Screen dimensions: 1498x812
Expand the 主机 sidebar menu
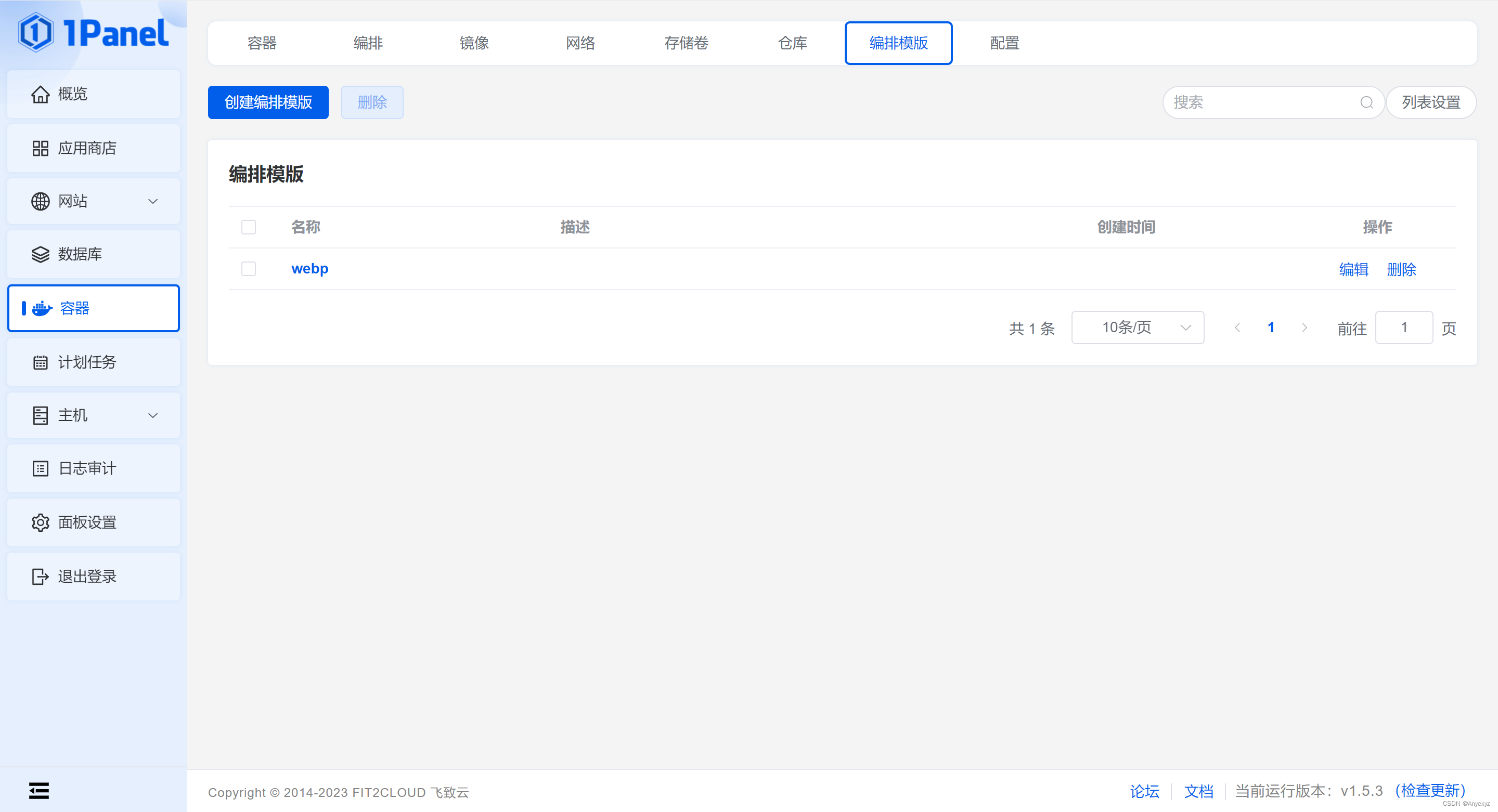[152, 415]
